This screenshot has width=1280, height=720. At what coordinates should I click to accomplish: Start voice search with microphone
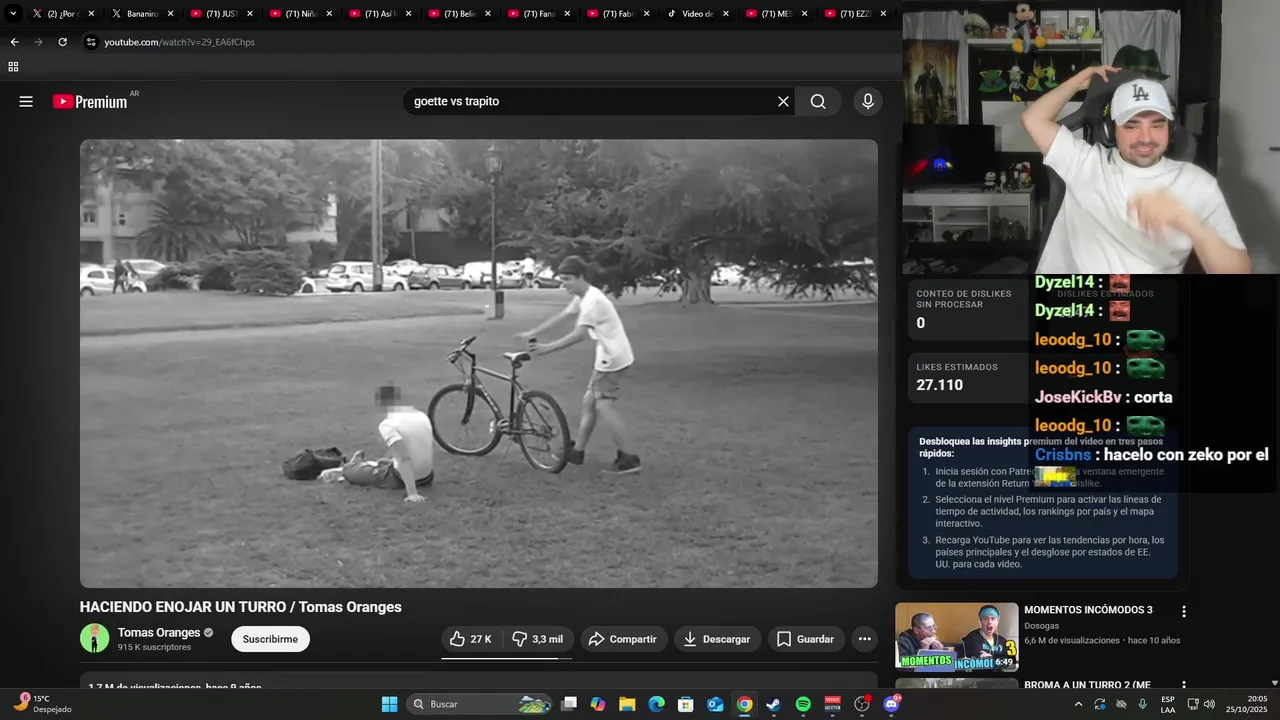point(867,101)
